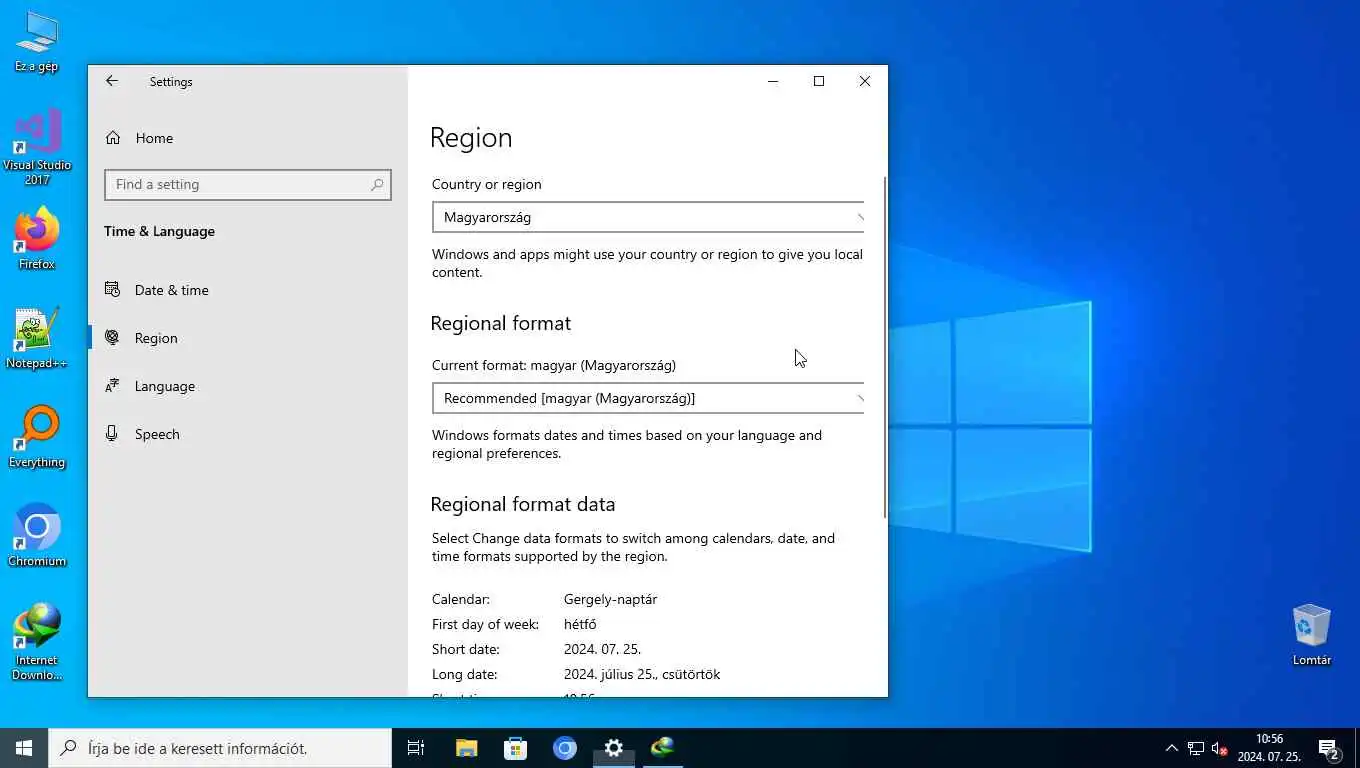Click the search magnifier in Find a setting
This screenshot has height=768, width=1360.
[x=377, y=184]
